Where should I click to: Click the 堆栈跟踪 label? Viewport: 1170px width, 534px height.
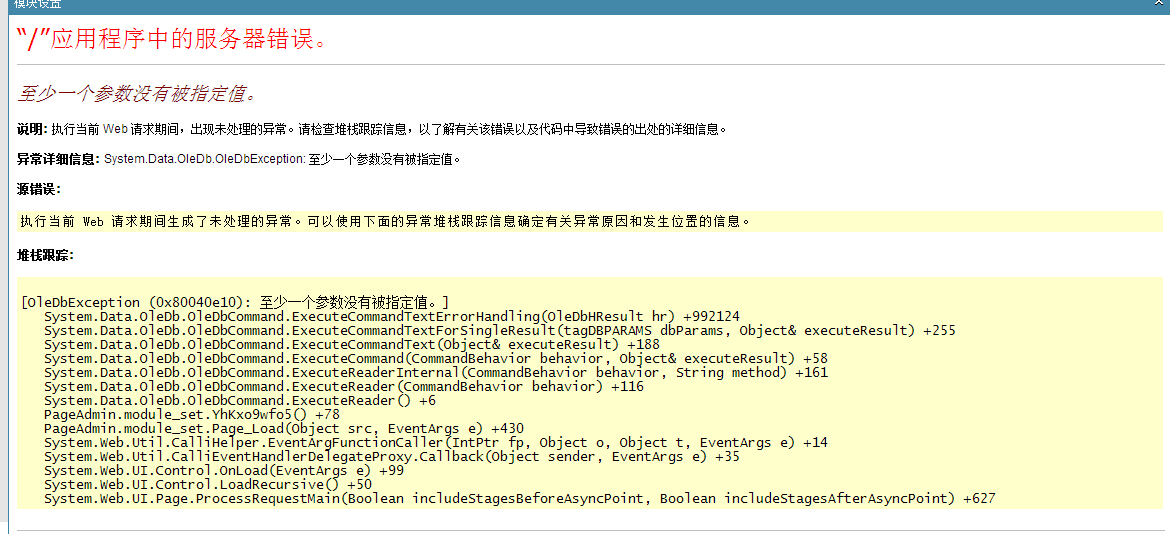coord(45,255)
